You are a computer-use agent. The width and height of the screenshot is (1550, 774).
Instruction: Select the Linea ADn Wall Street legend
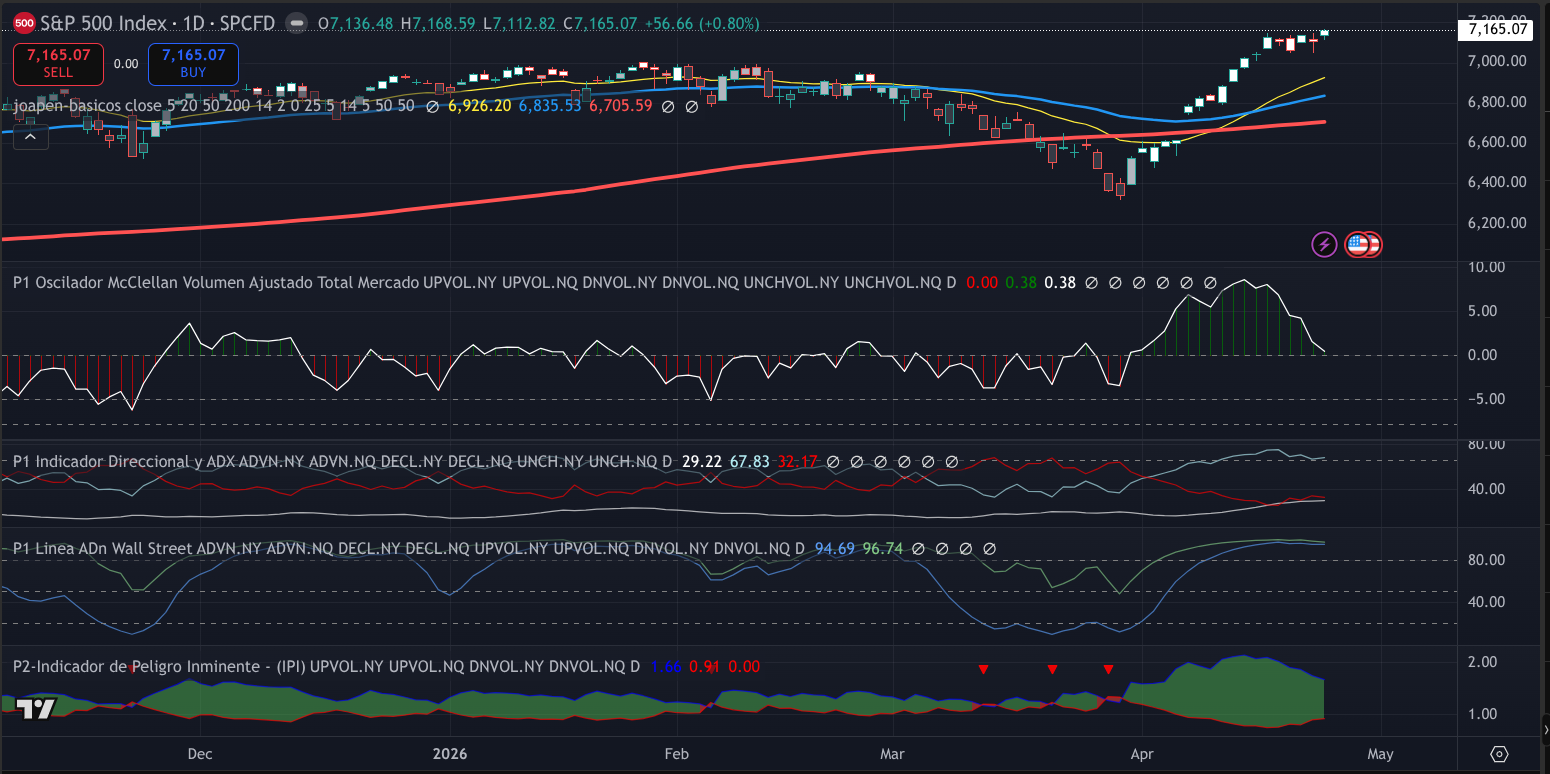click(409, 549)
